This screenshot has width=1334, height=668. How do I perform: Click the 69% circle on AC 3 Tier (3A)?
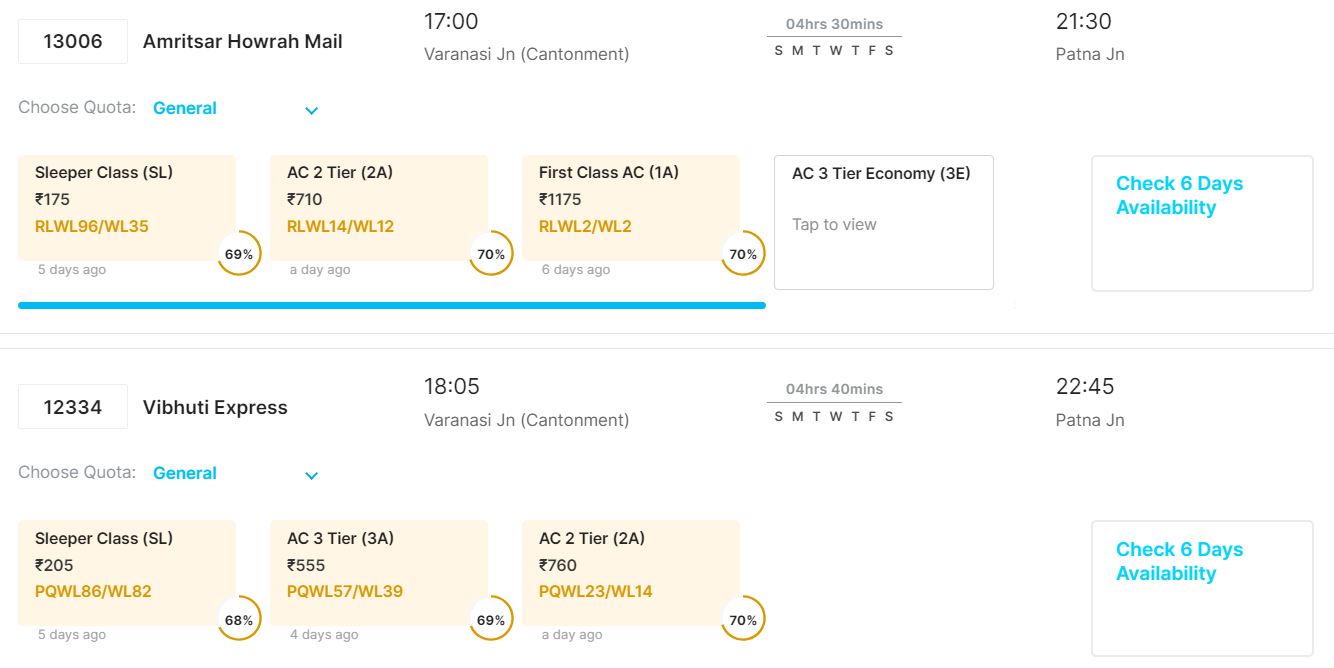491,620
